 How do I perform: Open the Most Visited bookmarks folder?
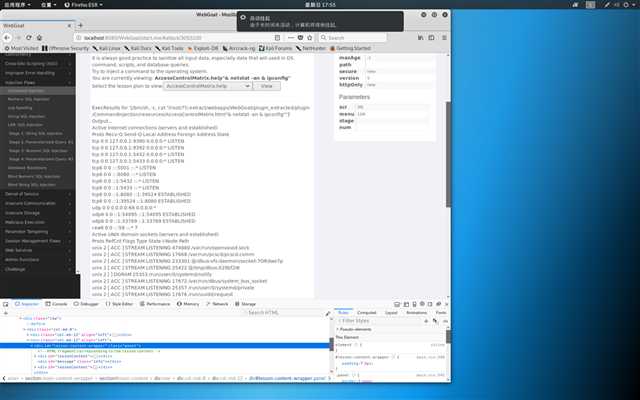pyautogui.click(x=21, y=48)
